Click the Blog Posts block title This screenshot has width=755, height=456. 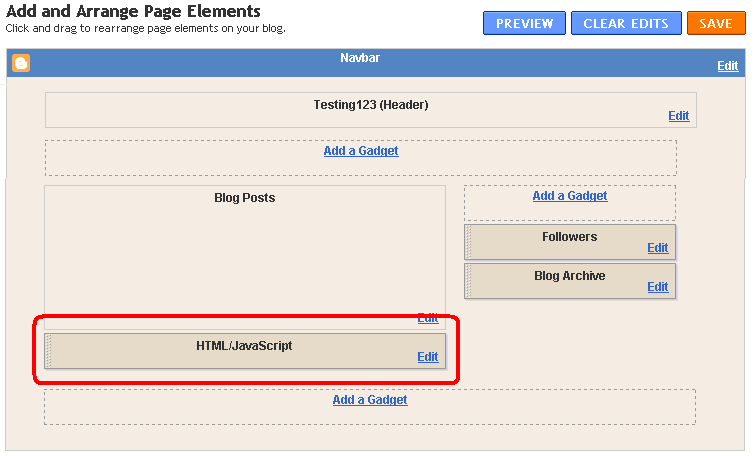[x=244, y=198]
